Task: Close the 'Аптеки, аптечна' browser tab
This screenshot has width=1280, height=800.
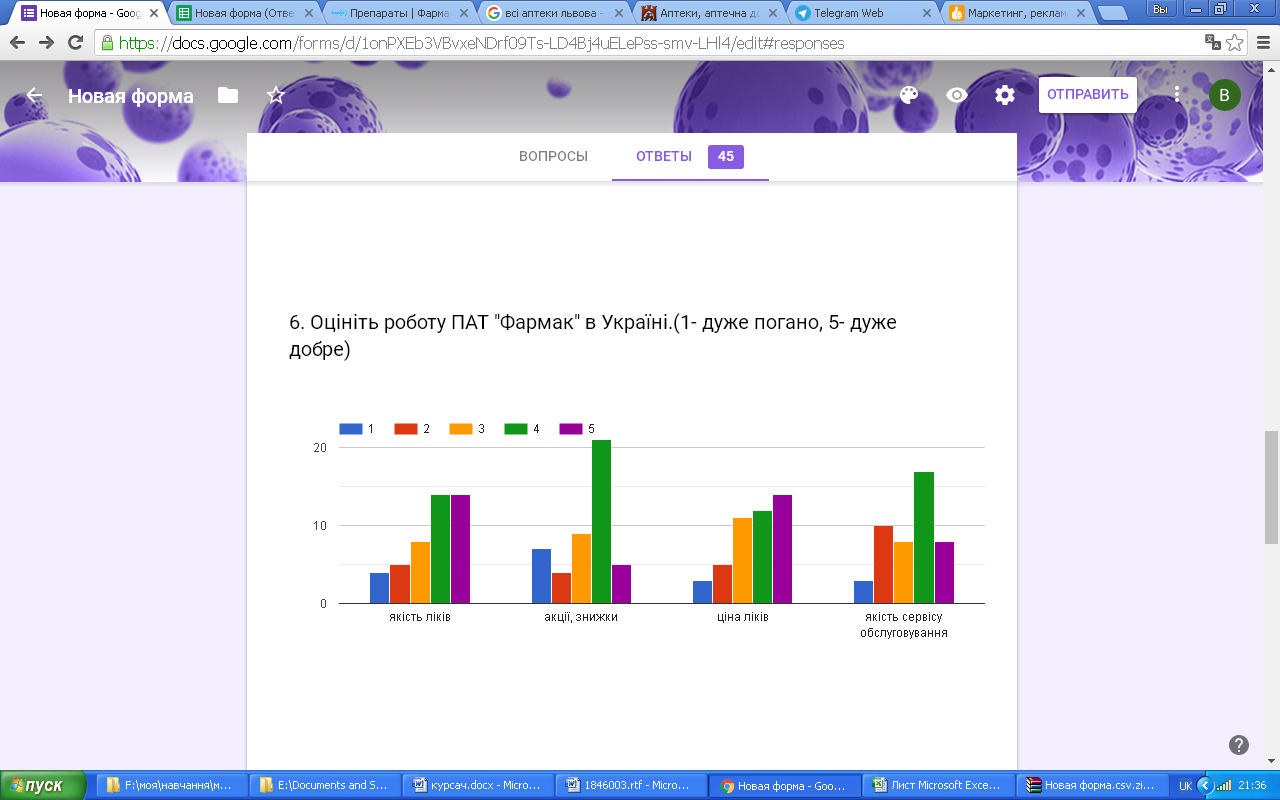Action: click(x=771, y=14)
